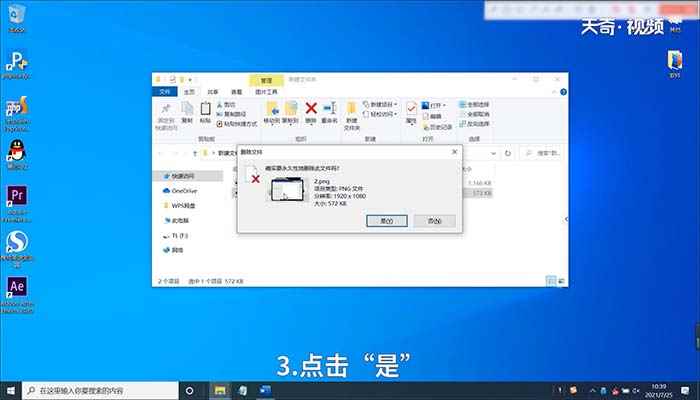
Task: Click the Up arrow in the navigation bar
Action: pos(195,154)
